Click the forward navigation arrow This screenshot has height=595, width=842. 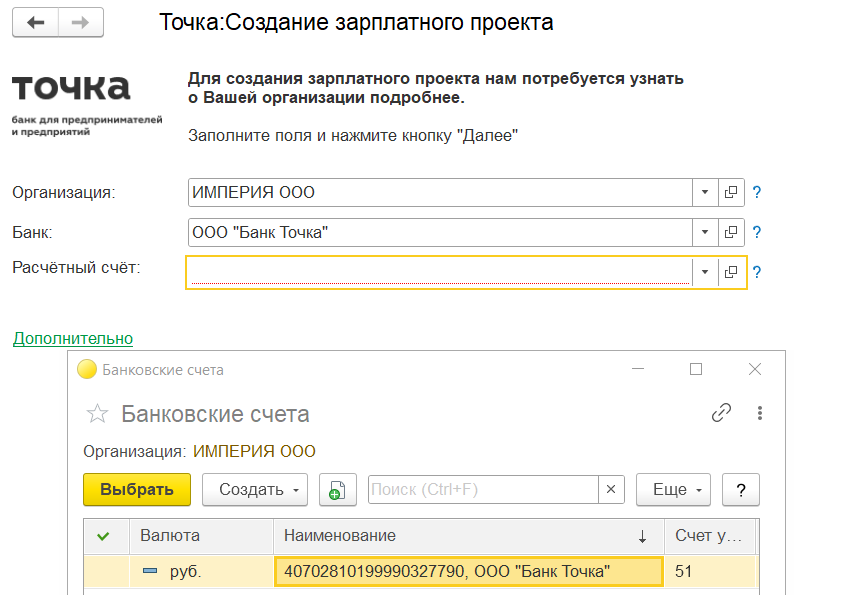(82, 24)
